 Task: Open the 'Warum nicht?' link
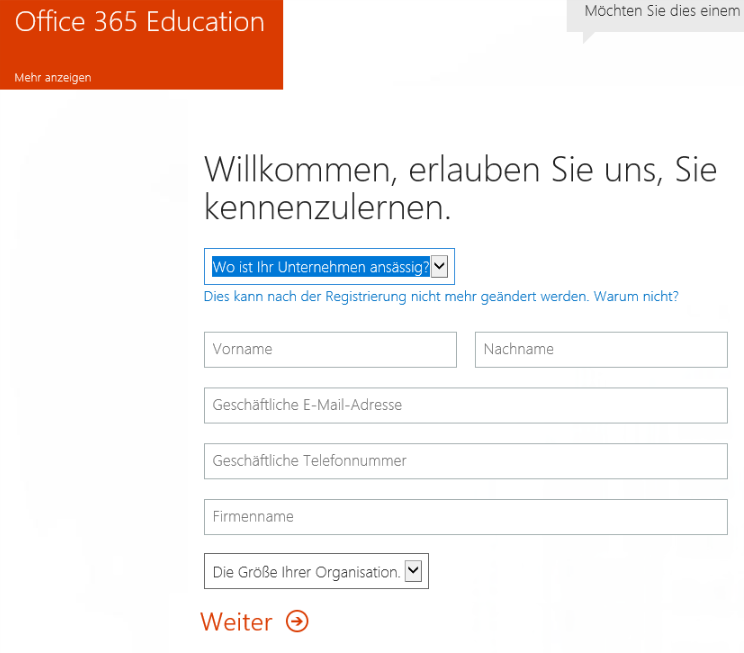tap(636, 297)
